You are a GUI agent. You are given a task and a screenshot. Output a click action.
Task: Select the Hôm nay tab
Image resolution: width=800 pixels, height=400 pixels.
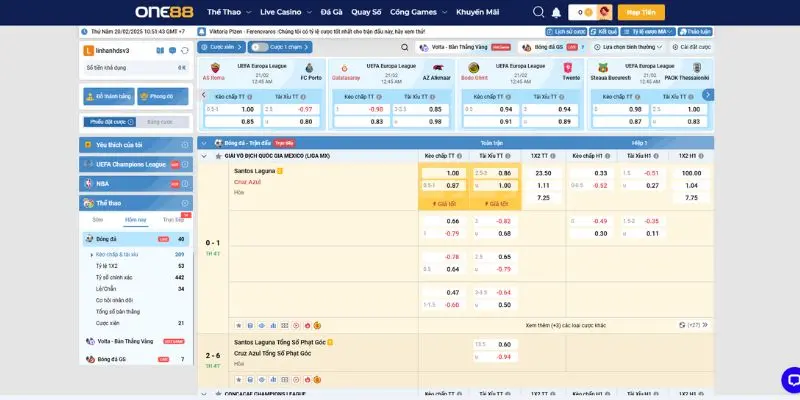(136, 220)
